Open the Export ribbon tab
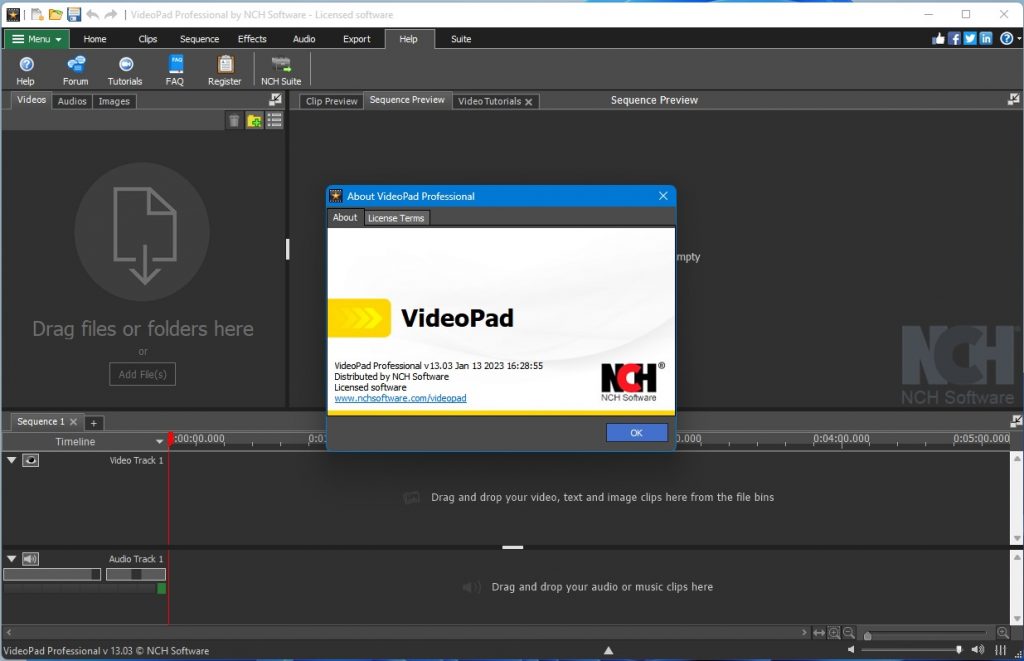The width and height of the screenshot is (1024, 661). tap(357, 39)
